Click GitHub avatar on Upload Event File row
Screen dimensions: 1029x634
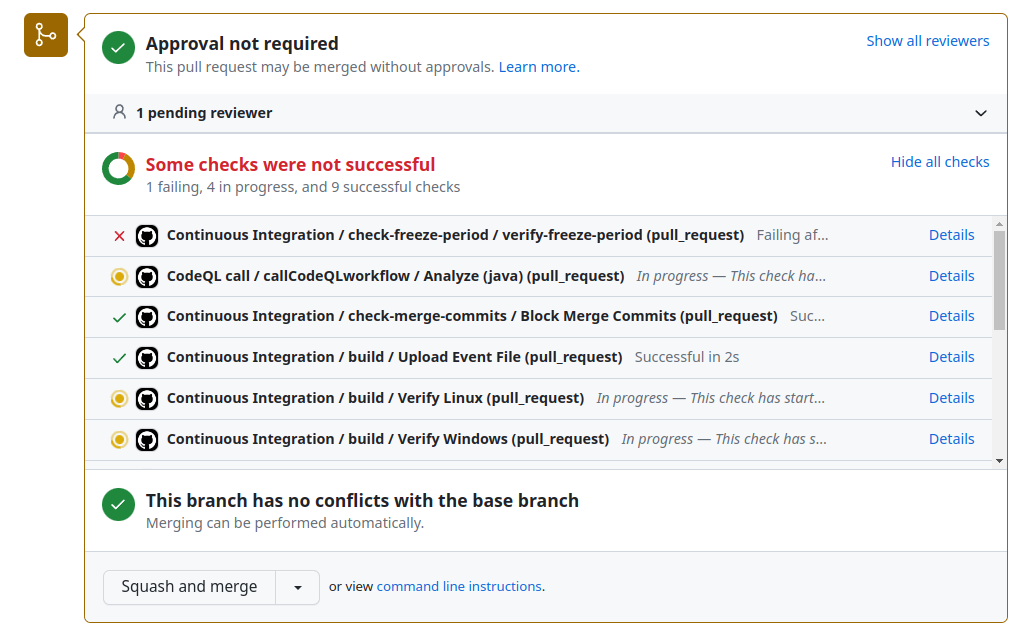(147, 358)
